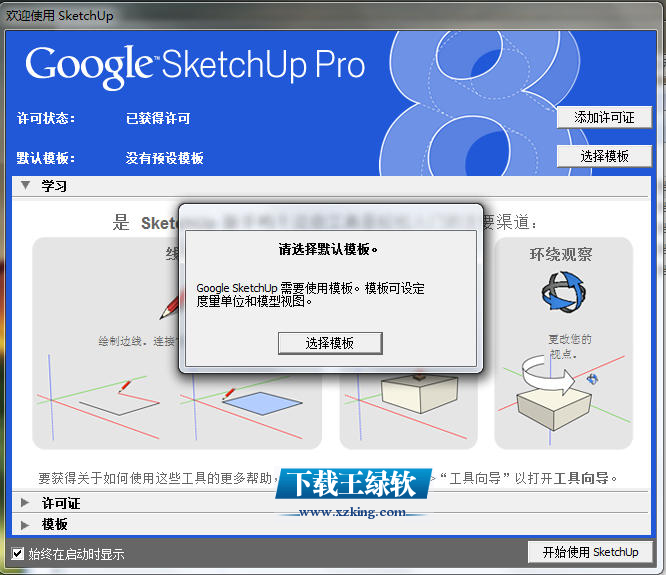Click 选择模板 button in blue header

[604, 156]
